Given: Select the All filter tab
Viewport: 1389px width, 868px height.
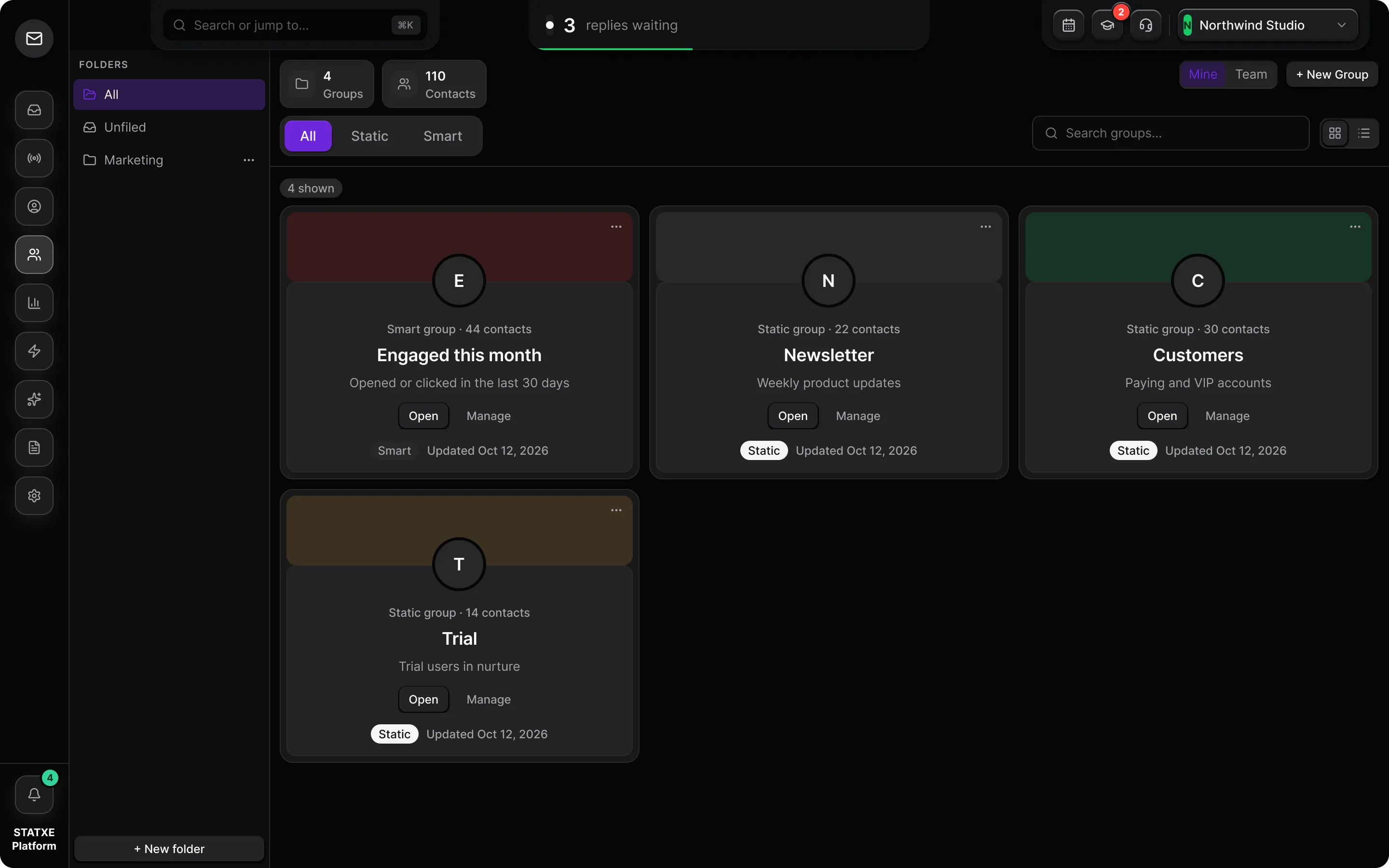Looking at the screenshot, I should click(308, 136).
